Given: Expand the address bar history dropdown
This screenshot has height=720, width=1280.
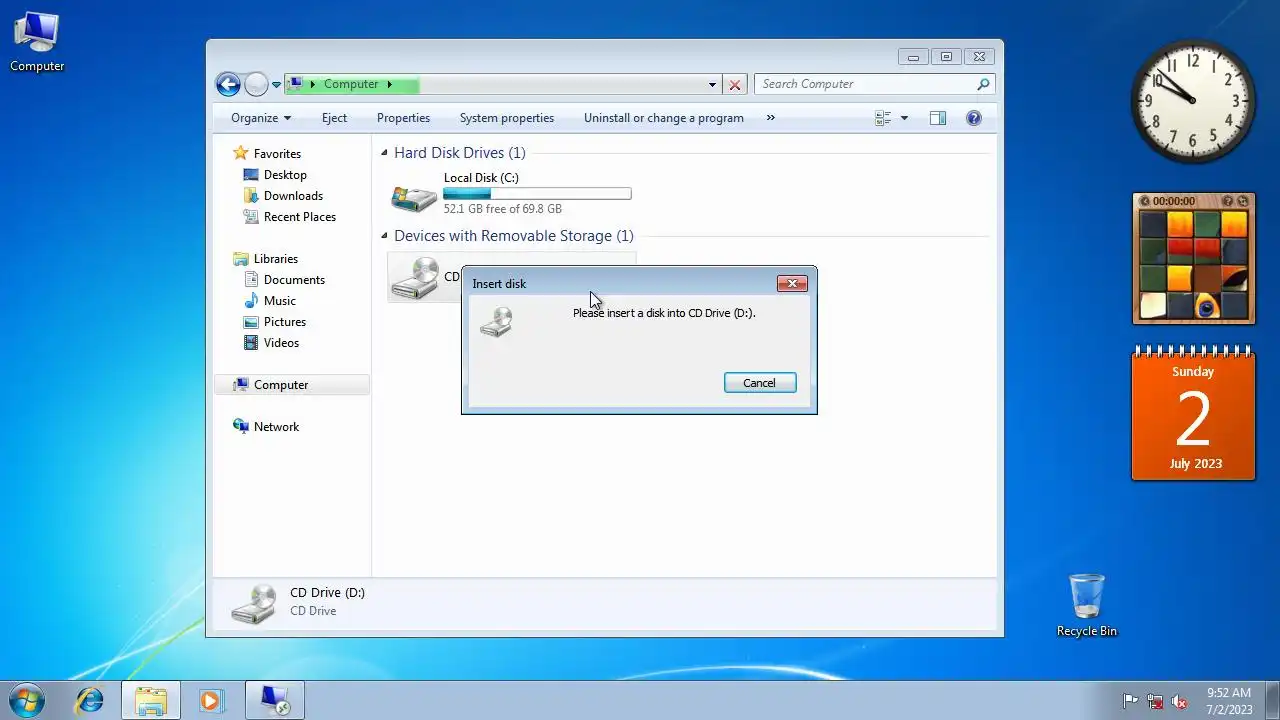Looking at the screenshot, I should 712,85.
